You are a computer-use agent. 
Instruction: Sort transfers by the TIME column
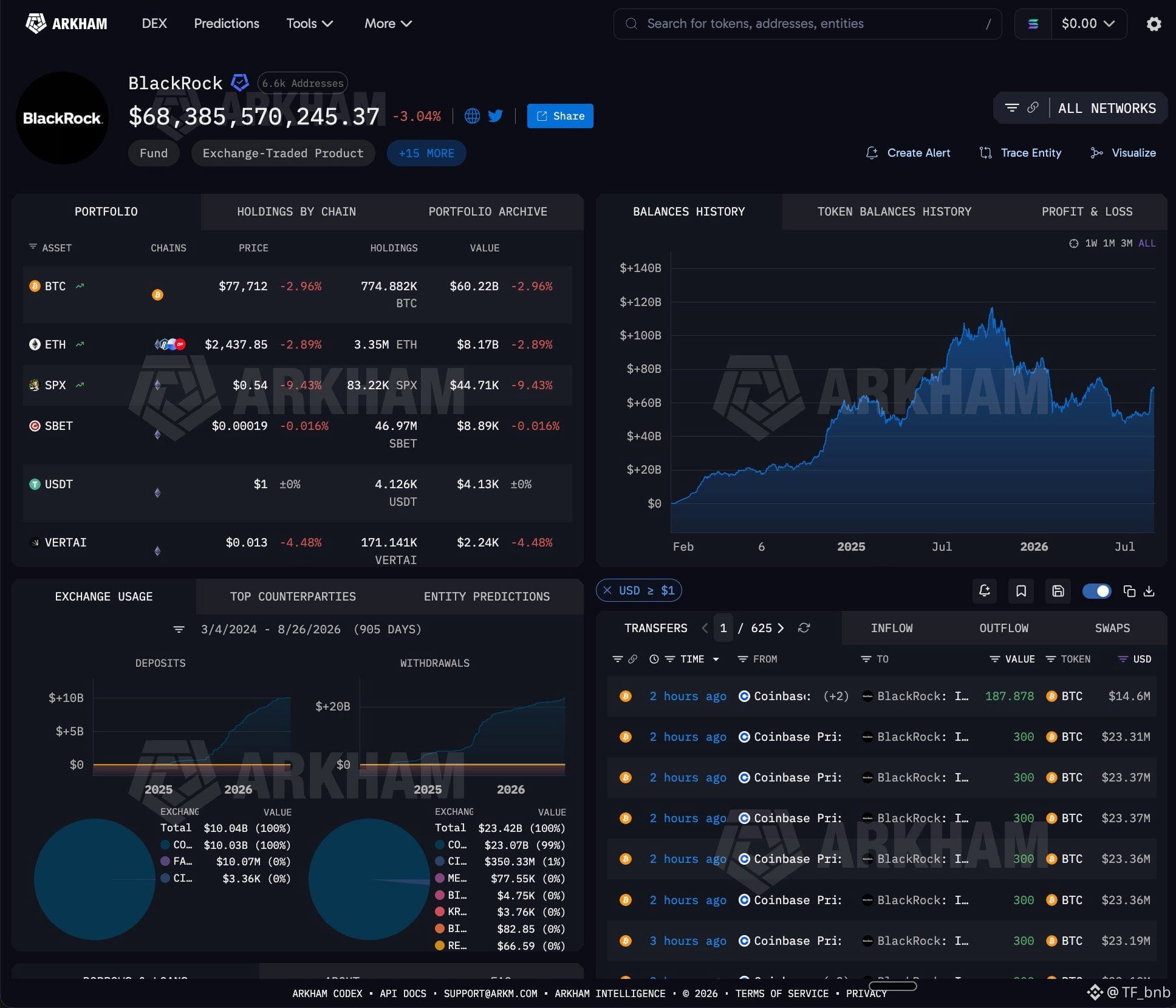(692, 659)
